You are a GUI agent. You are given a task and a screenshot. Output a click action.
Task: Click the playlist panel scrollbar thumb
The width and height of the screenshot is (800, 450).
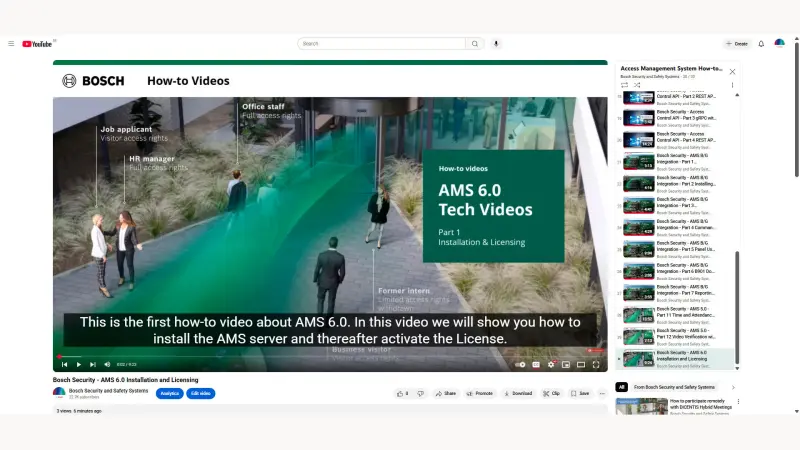click(x=737, y=308)
